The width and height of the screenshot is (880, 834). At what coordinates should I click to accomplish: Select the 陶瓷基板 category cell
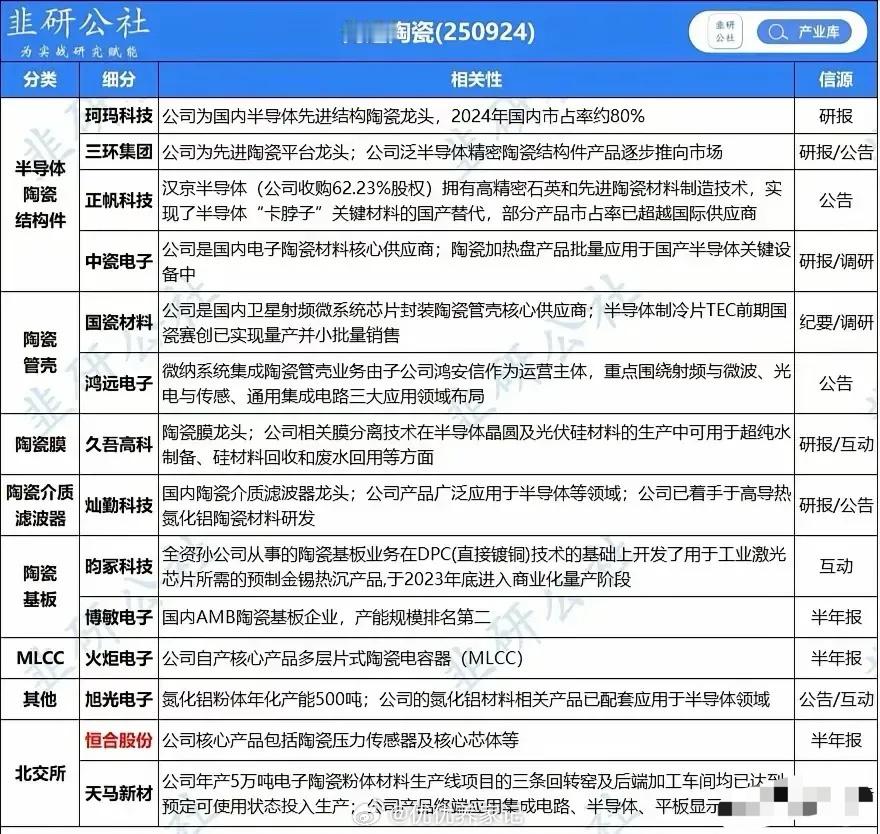[40, 586]
